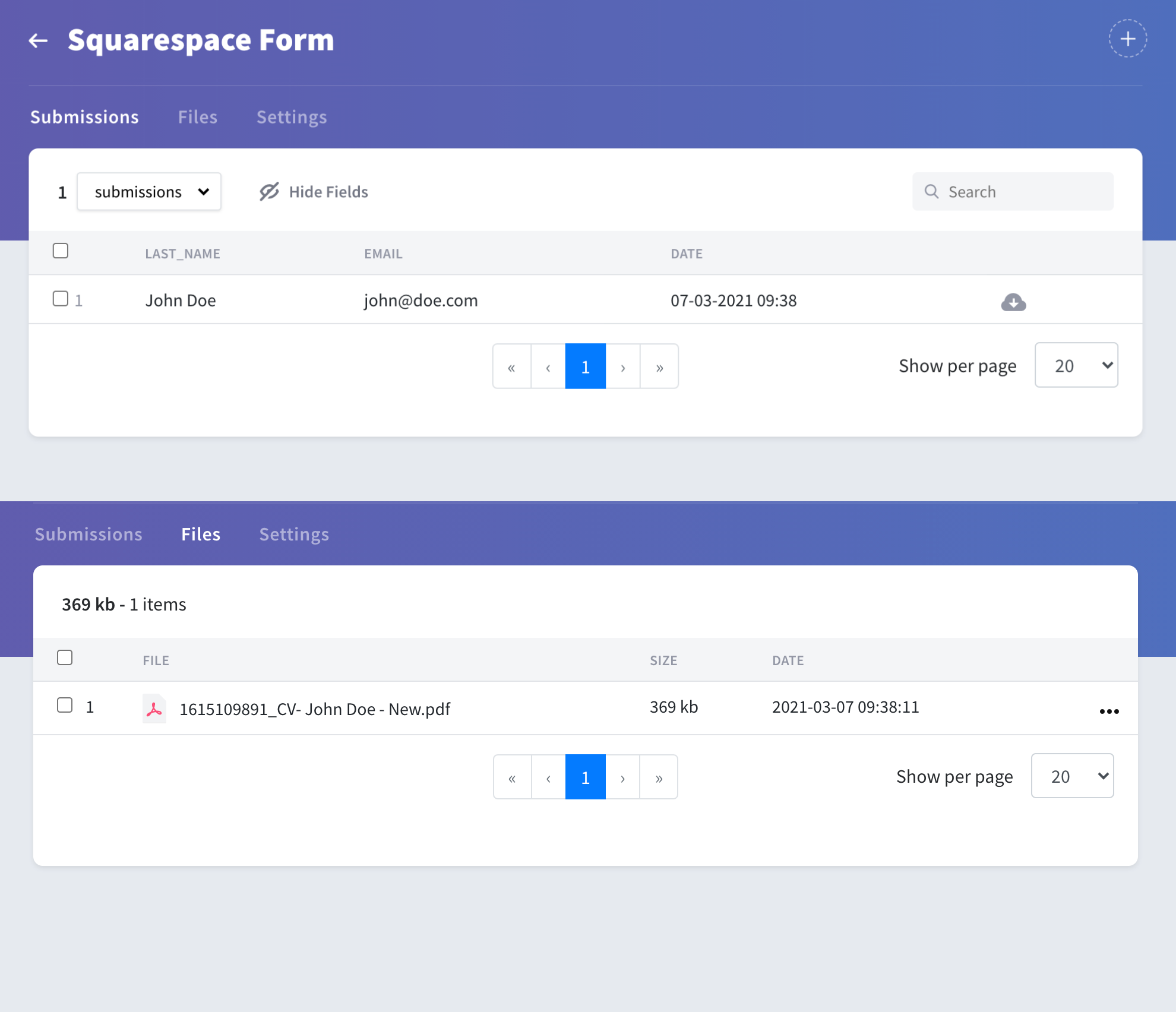Click page 1 button in Submissions pagination
The image size is (1176, 1012).
[585, 365]
